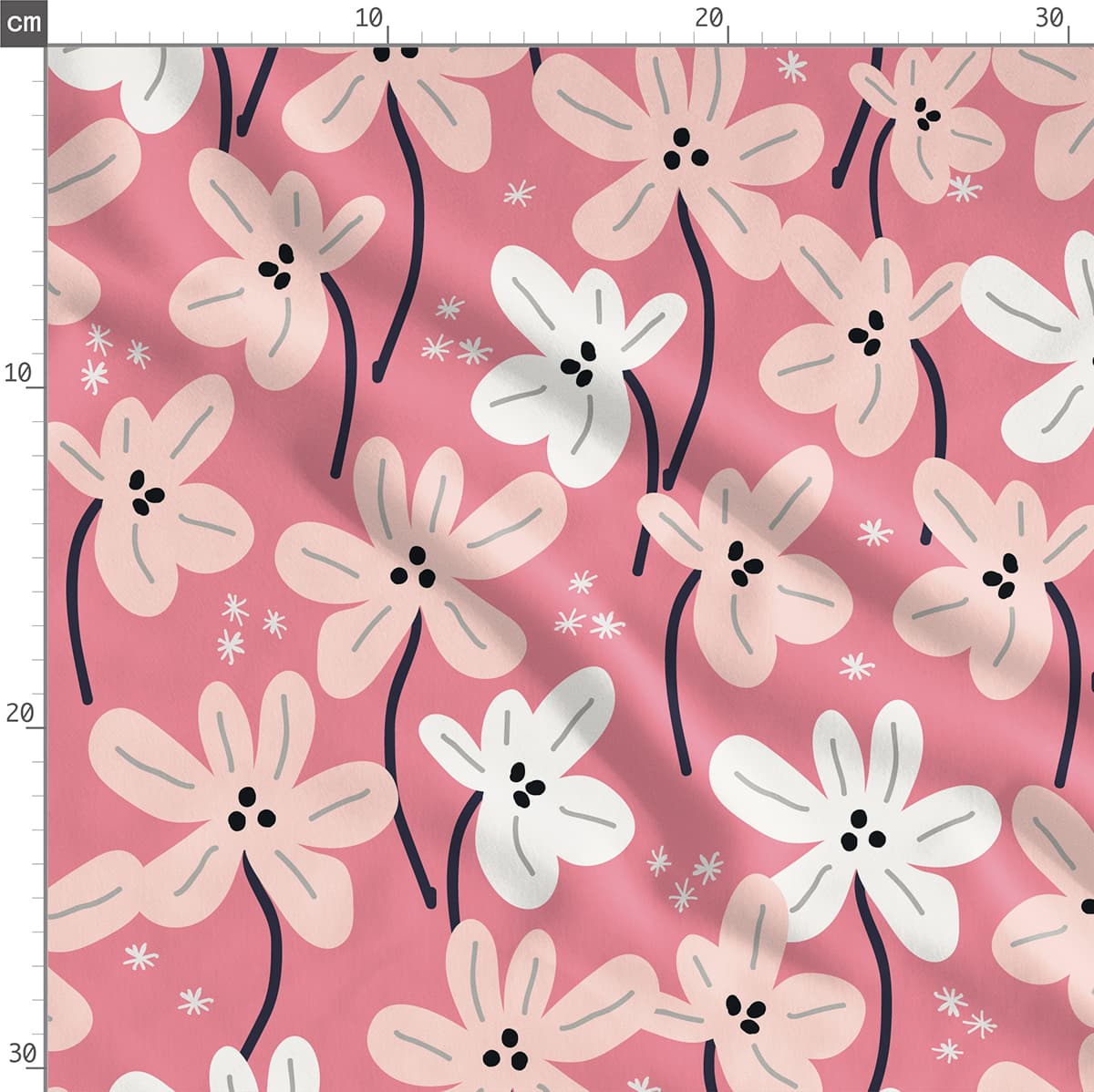Click the 20 mark on the top ruler
The width and height of the screenshot is (1094, 1092).
pyautogui.click(x=709, y=18)
